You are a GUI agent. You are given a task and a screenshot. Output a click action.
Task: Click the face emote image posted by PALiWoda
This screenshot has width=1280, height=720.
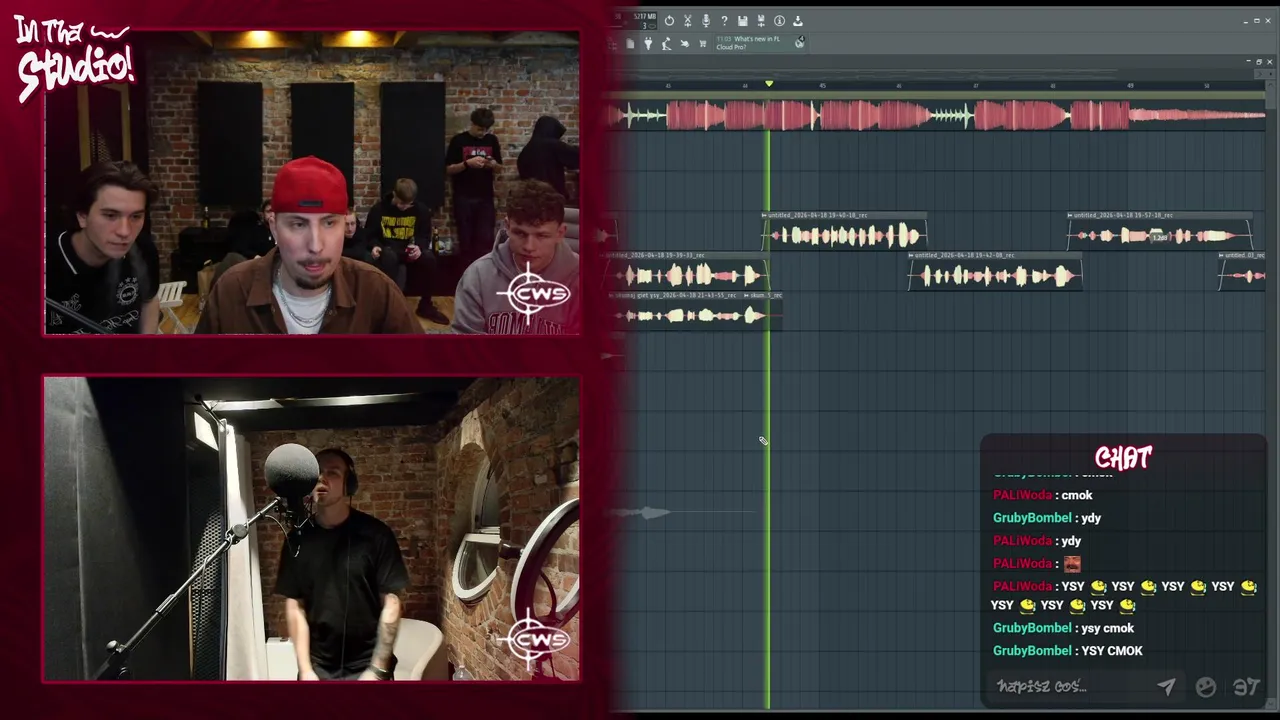(1072, 564)
